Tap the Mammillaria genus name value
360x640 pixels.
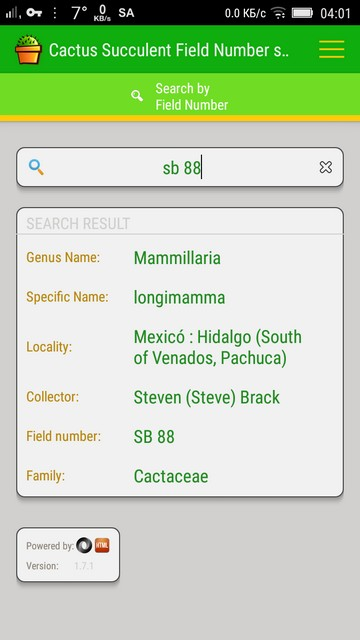tap(177, 258)
